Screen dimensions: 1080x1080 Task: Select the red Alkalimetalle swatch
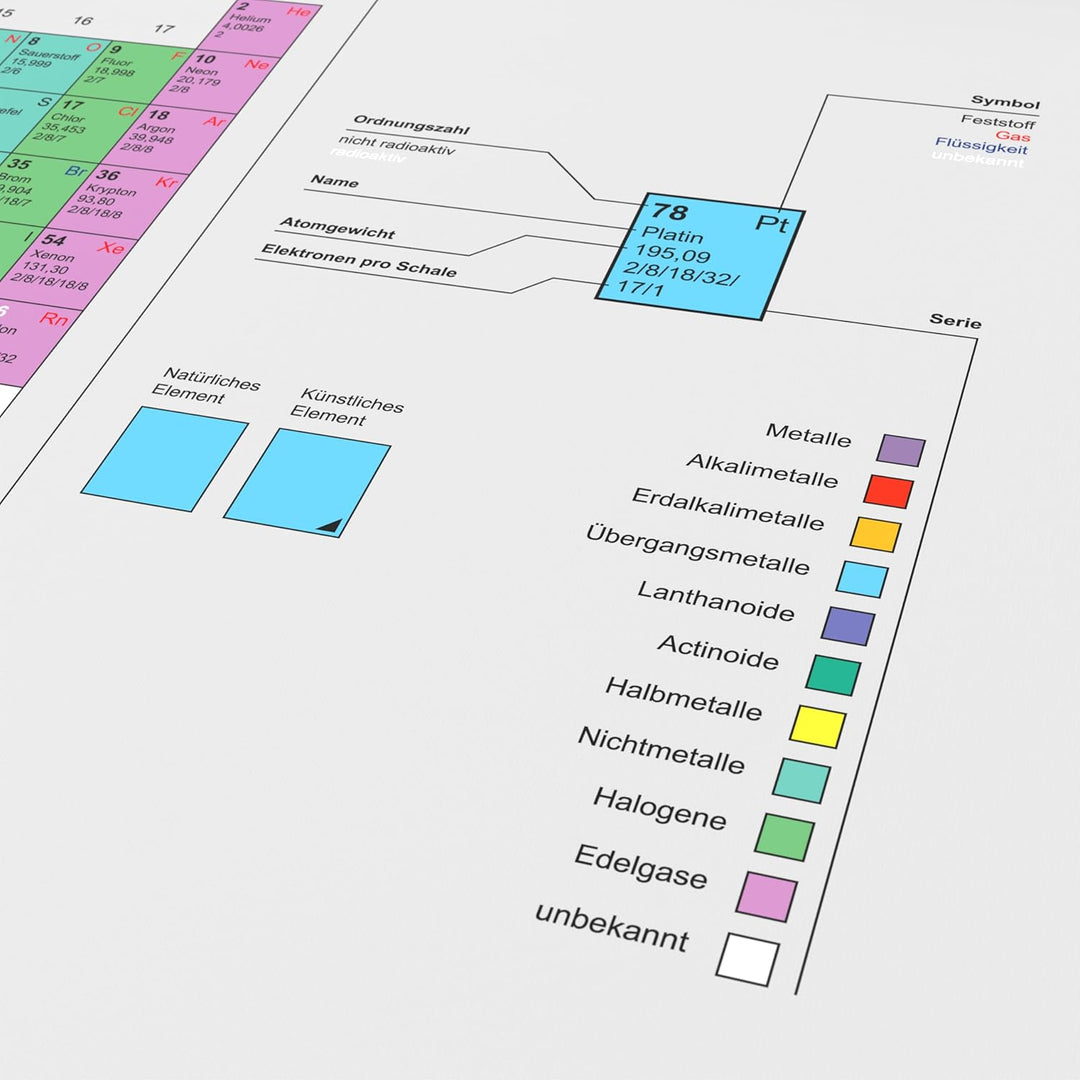click(889, 491)
